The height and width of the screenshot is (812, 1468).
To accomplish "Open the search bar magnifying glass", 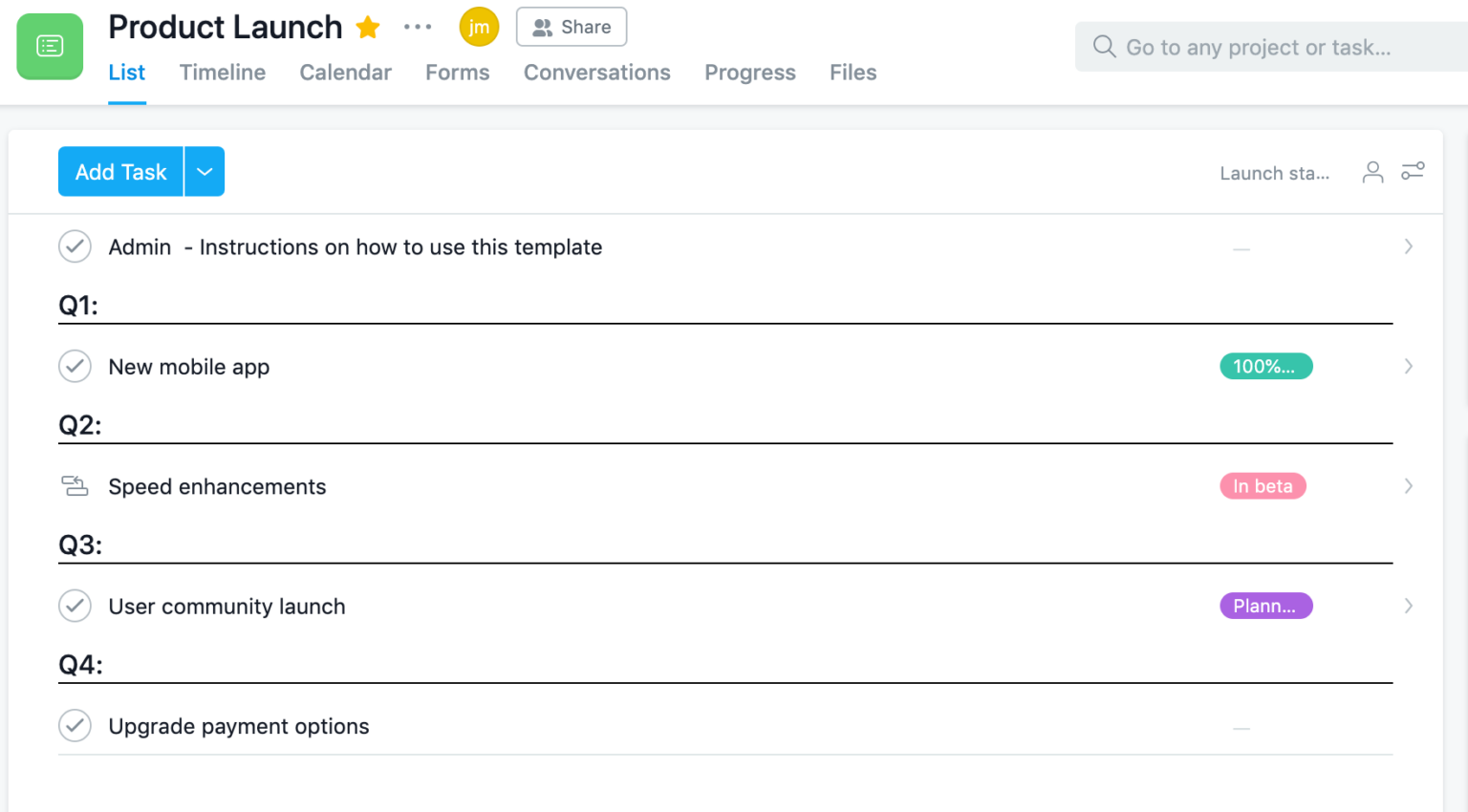I will tap(1104, 46).
